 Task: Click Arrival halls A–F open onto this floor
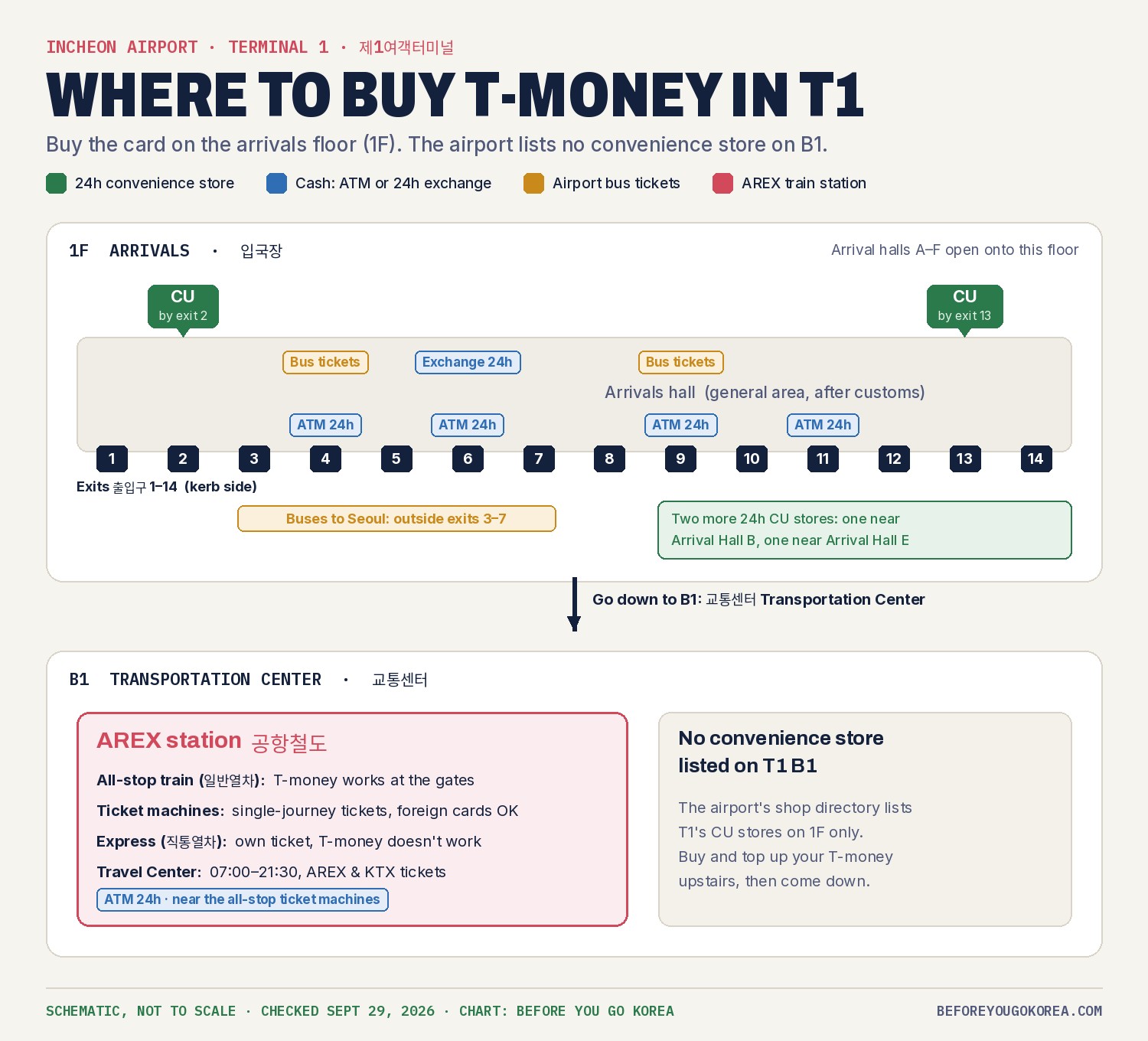954,250
